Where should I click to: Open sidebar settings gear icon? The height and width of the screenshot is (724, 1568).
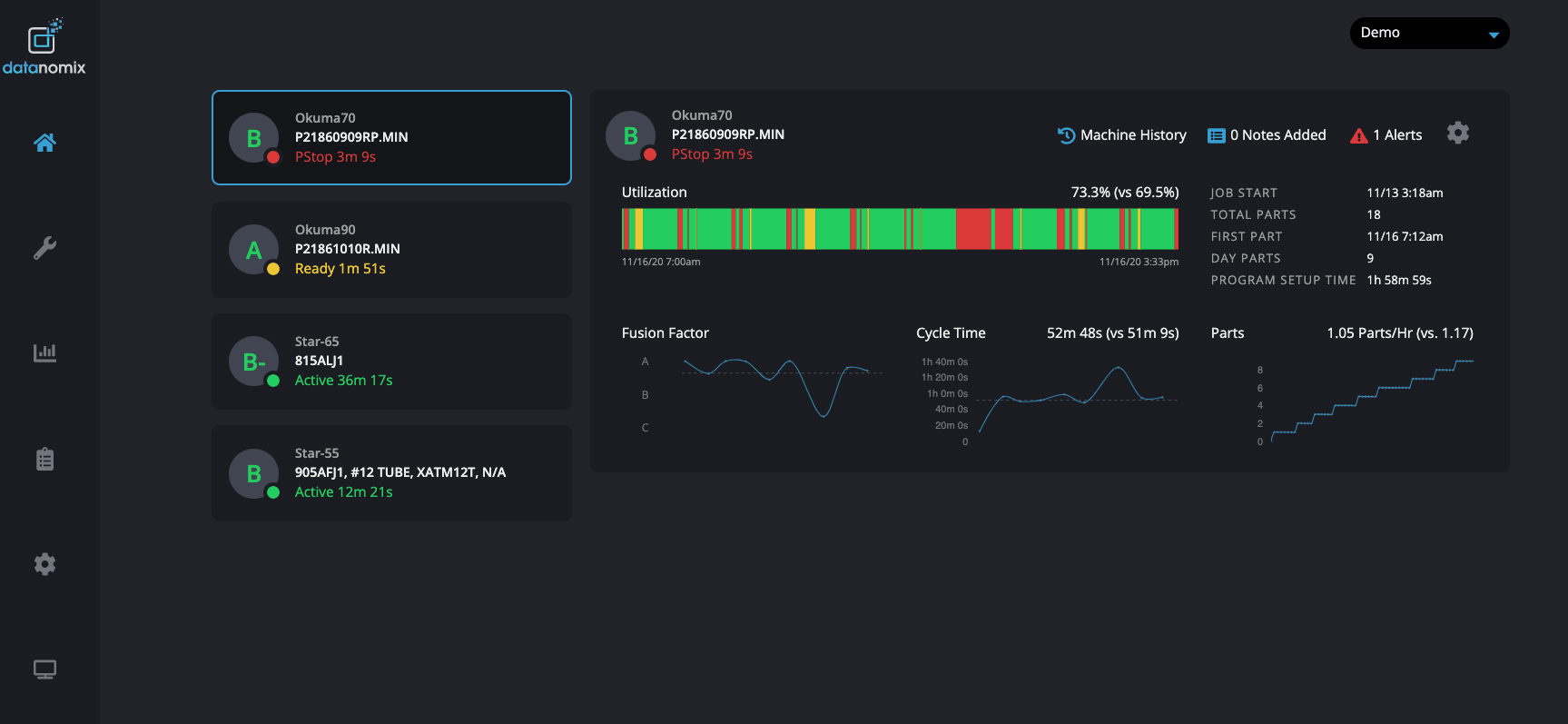(x=44, y=564)
